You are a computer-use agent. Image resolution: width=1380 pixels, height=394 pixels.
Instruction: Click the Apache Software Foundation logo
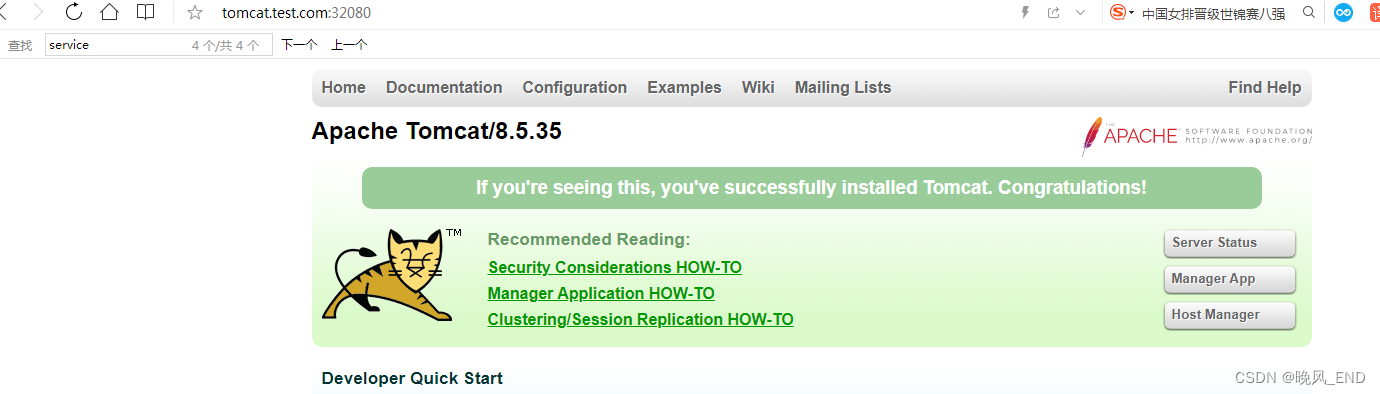(1196, 136)
